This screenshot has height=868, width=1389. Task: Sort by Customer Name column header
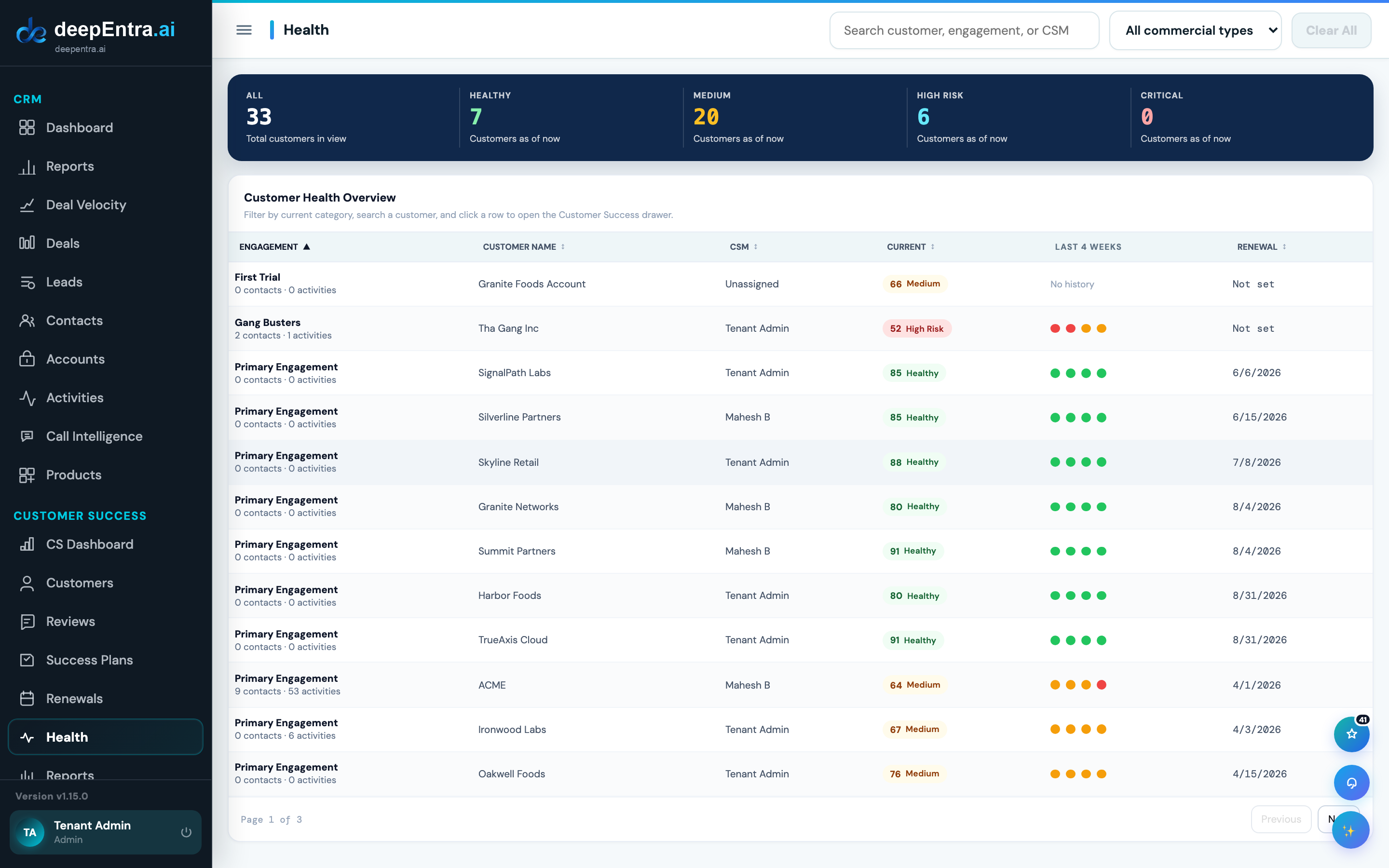coord(523,247)
